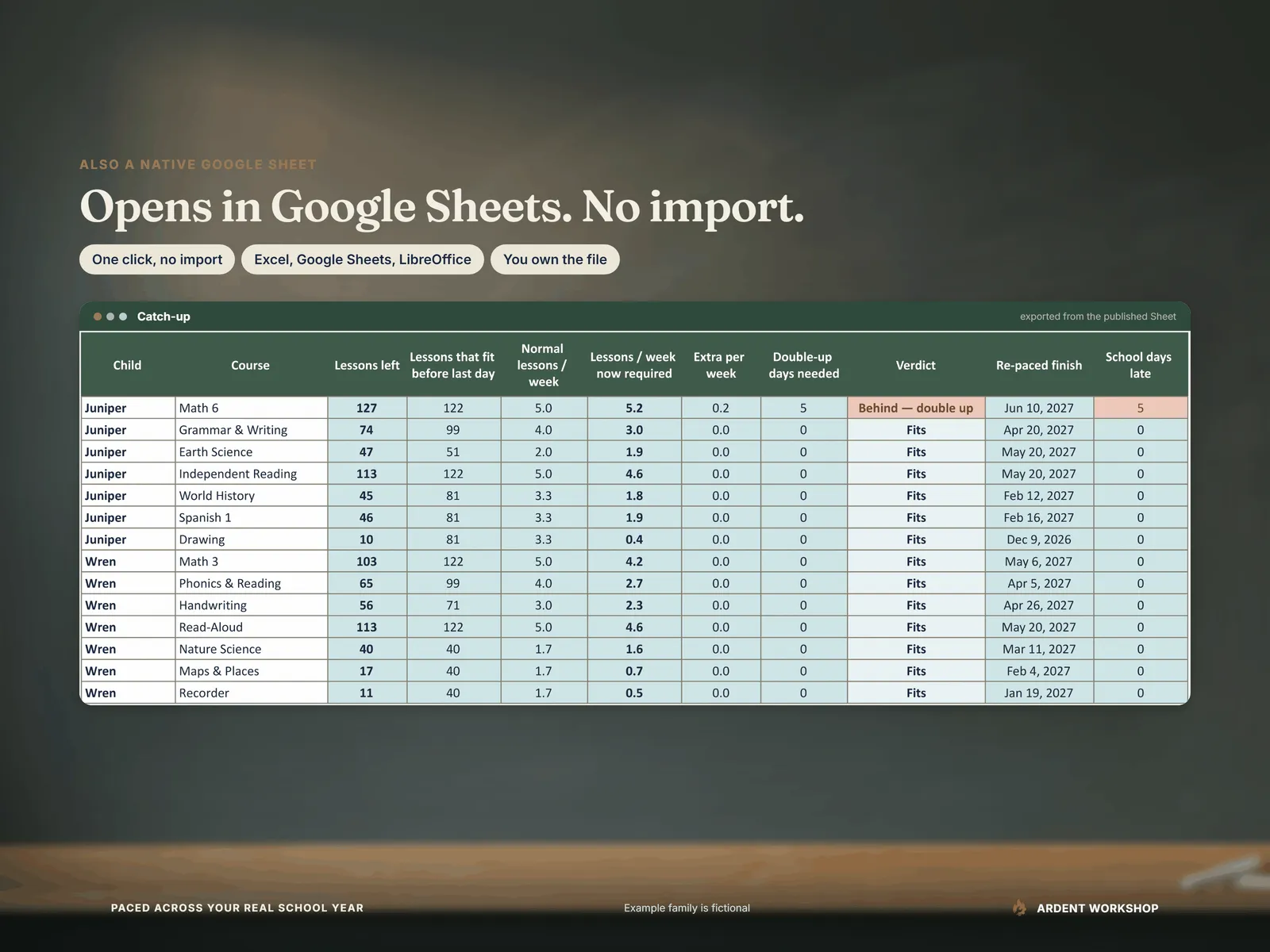Select the 'Behind — double up' verdict cell

coord(916,408)
